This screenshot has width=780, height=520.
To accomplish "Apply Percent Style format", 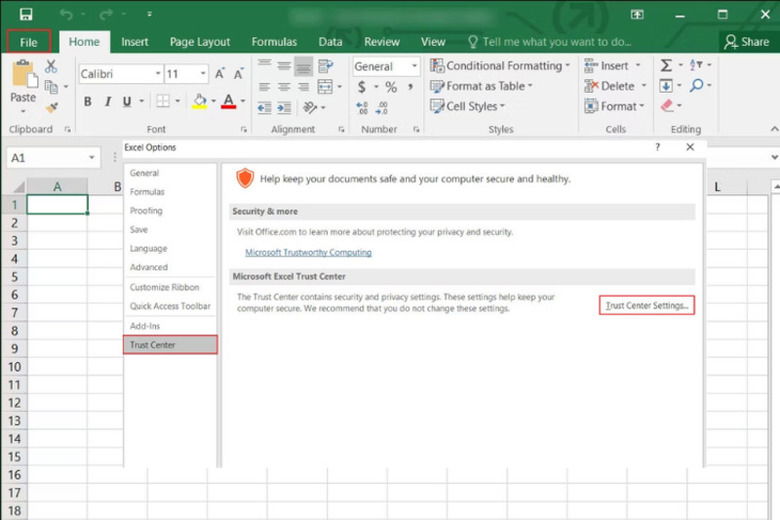I will pos(391,87).
